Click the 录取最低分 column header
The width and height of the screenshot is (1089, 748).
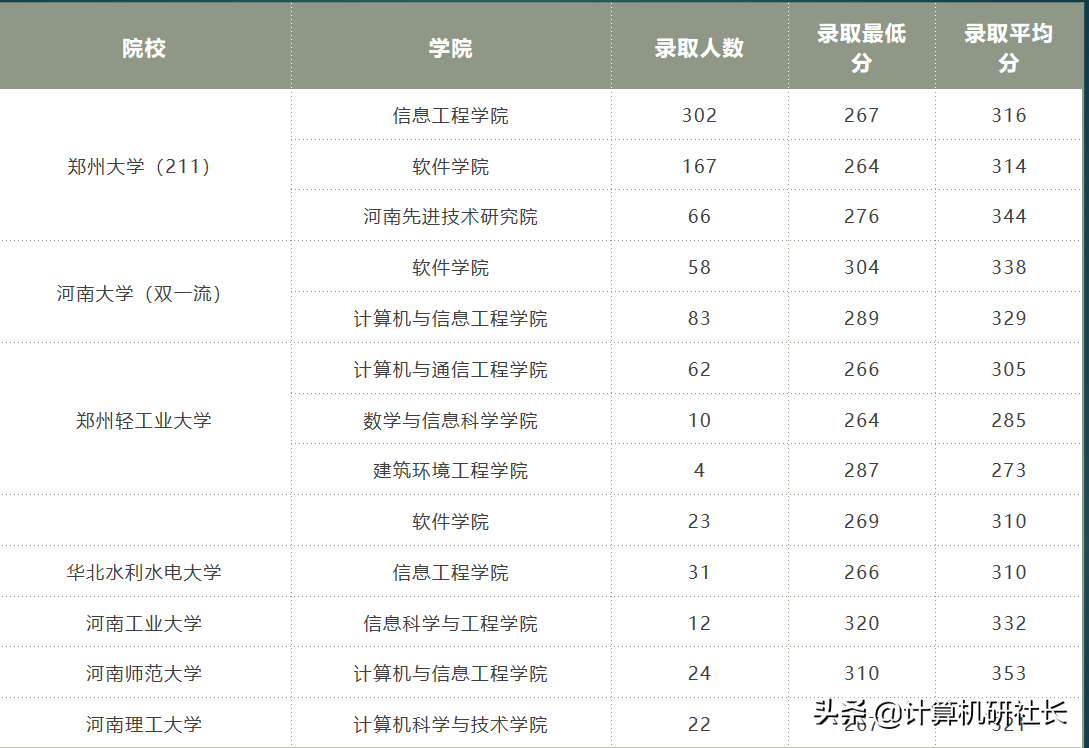[x=861, y=46]
